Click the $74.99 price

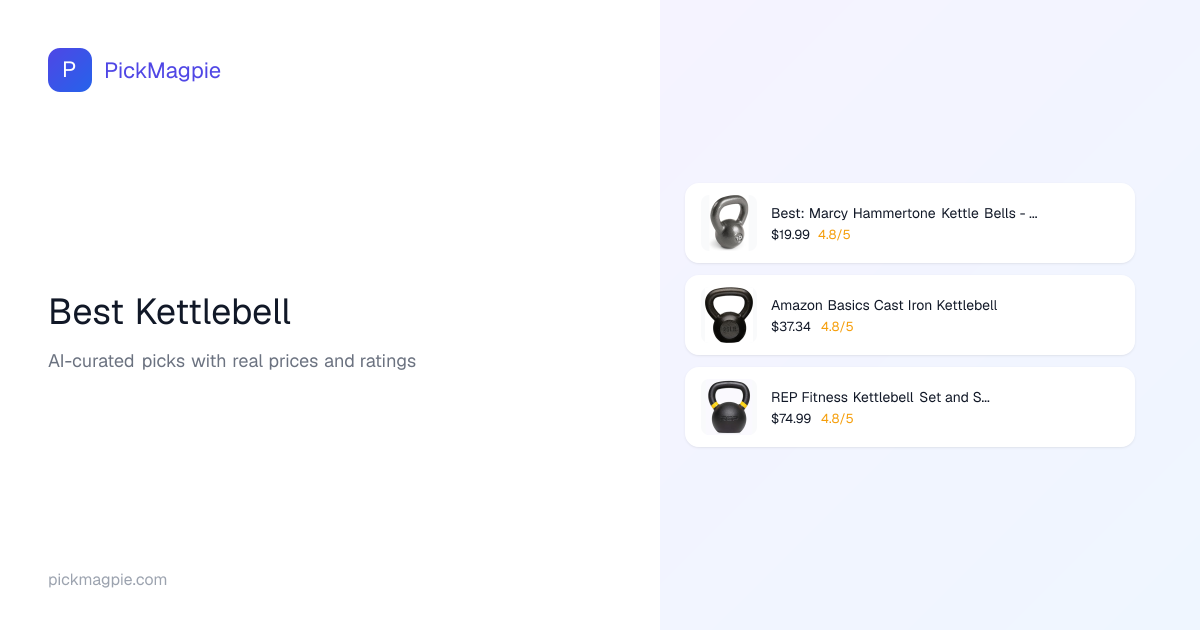tap(791, 419)
